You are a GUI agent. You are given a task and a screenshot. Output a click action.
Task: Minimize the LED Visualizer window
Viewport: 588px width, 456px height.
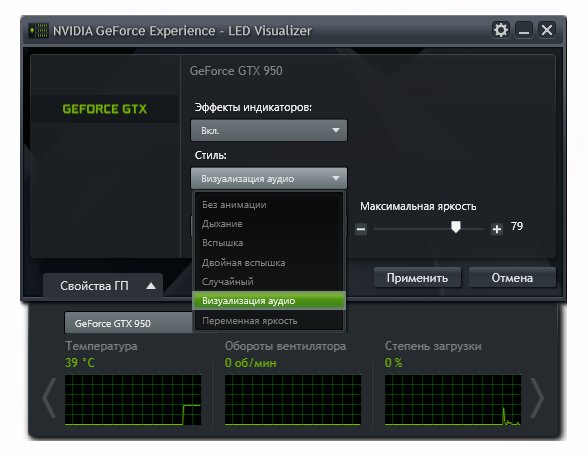tap(524, 30)
